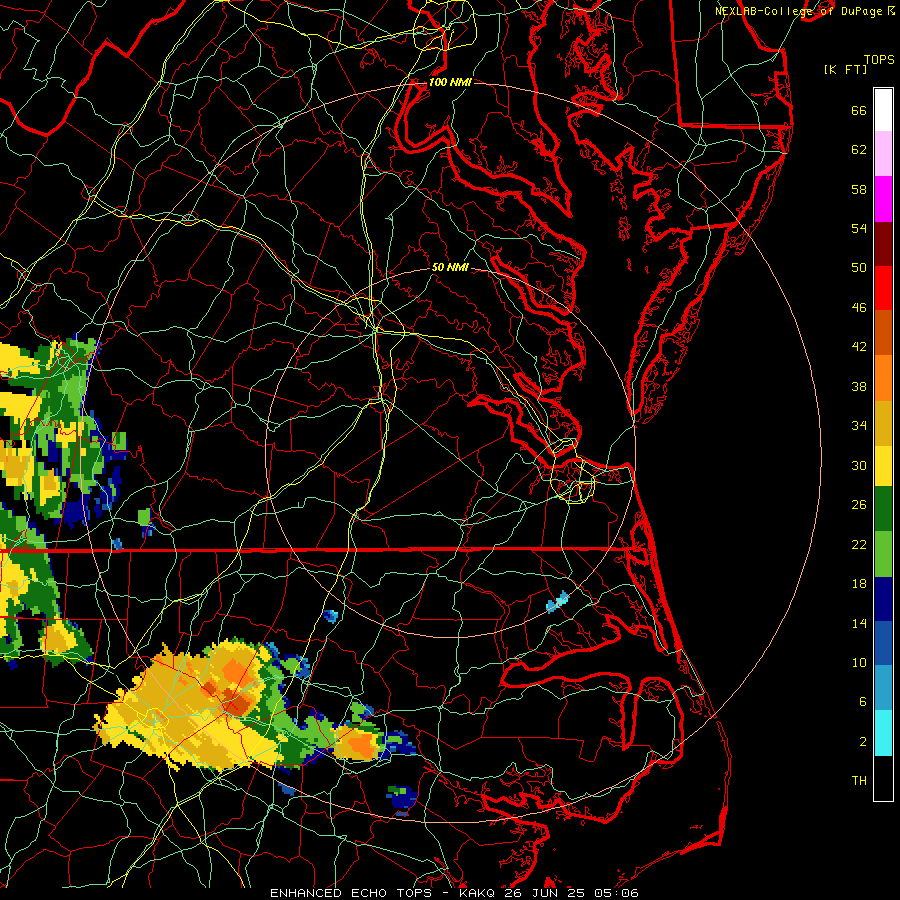The height and width of the screenshot is (900, 900).
Task: Click the "38" legend value
Action: [859, 387]
